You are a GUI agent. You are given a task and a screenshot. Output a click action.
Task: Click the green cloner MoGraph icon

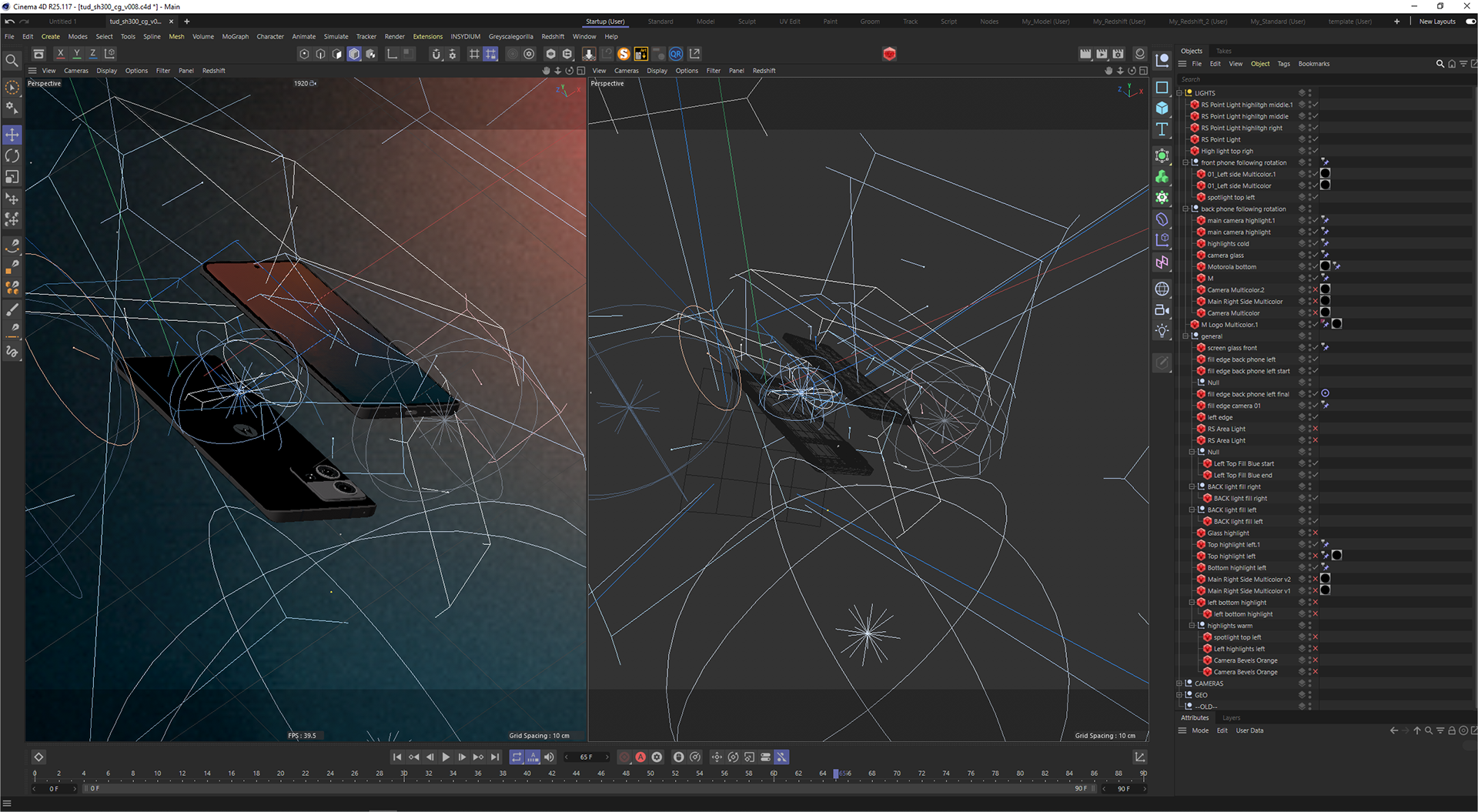1162,177
